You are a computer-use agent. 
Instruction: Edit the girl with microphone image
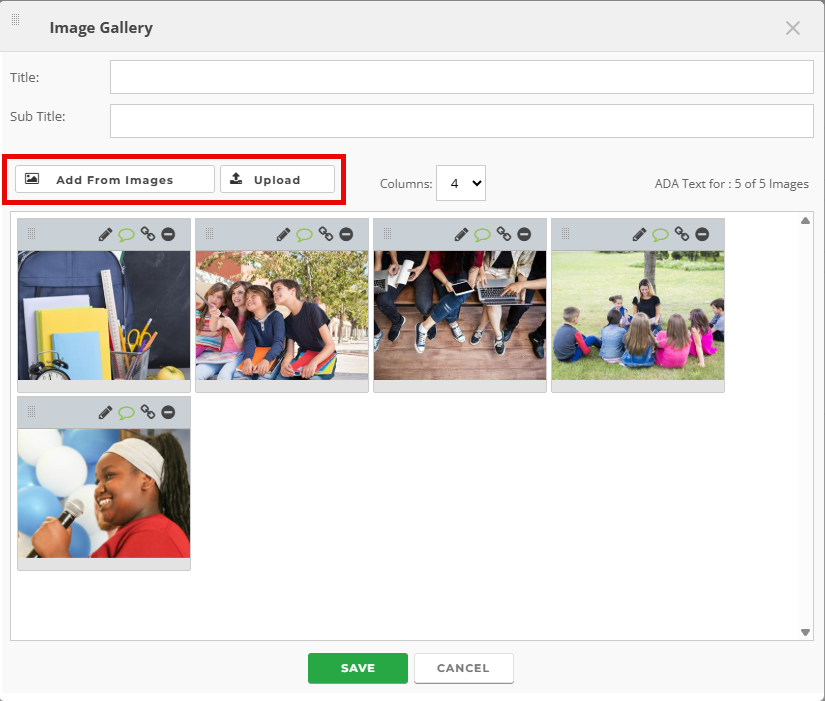point(105,412)
